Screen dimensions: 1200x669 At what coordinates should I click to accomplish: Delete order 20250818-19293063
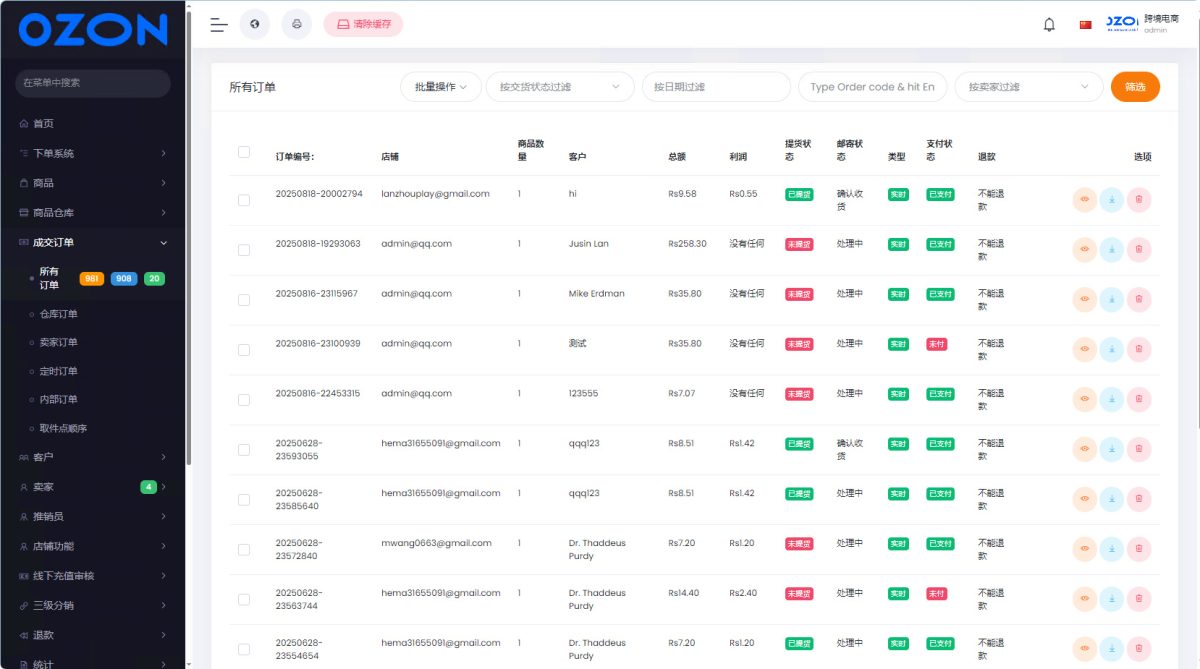point(1139,250)
